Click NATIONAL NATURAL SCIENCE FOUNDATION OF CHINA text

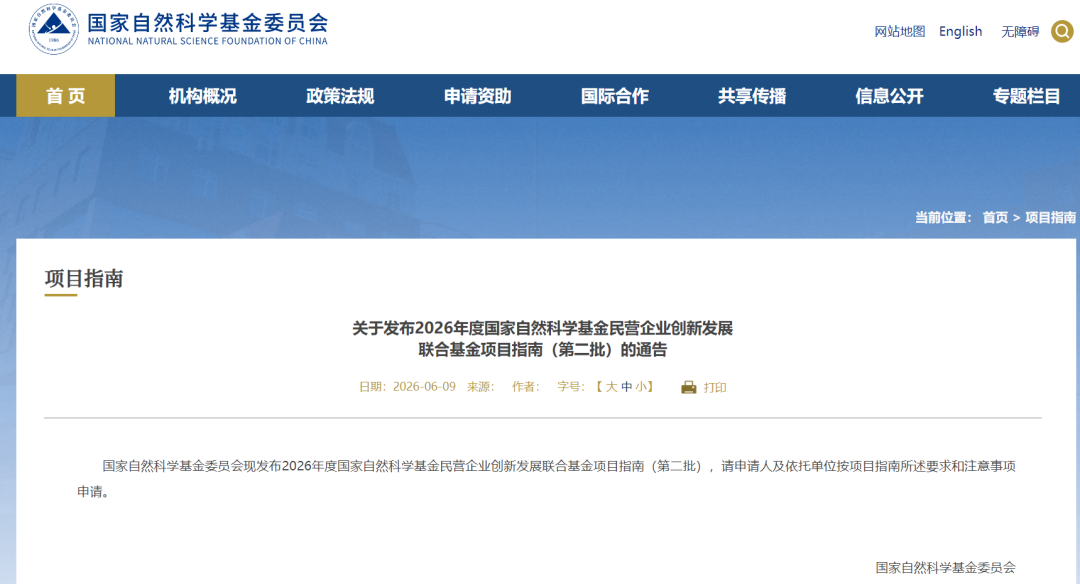(207, 41)
